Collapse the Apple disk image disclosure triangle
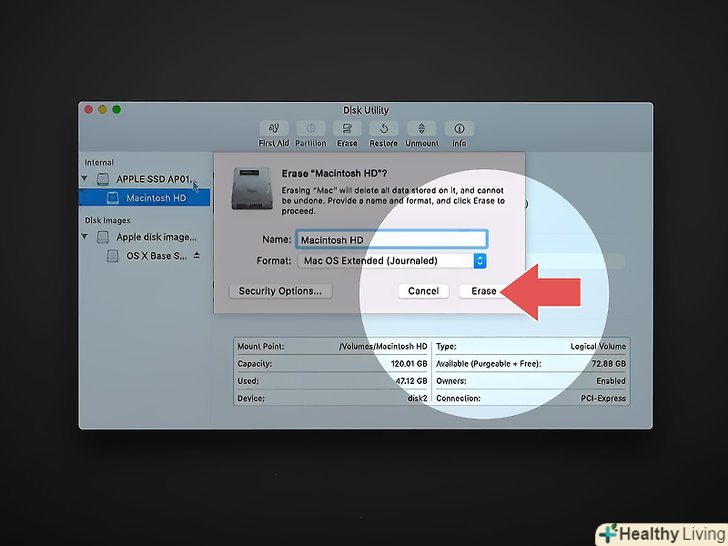The image size is (728, 546). click(x=84, y=236)
